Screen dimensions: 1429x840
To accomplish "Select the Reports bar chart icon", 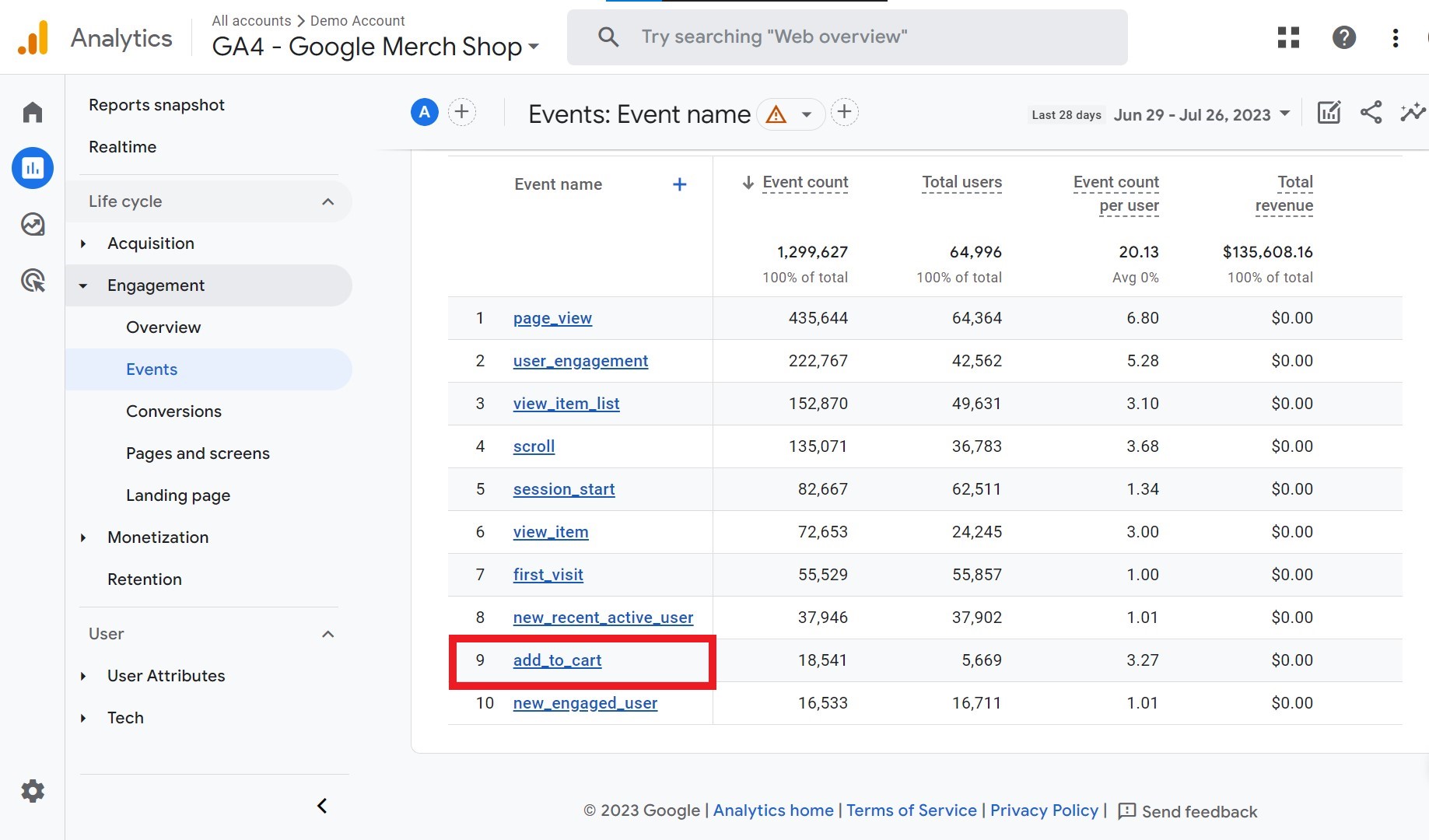I will (33, 168).
